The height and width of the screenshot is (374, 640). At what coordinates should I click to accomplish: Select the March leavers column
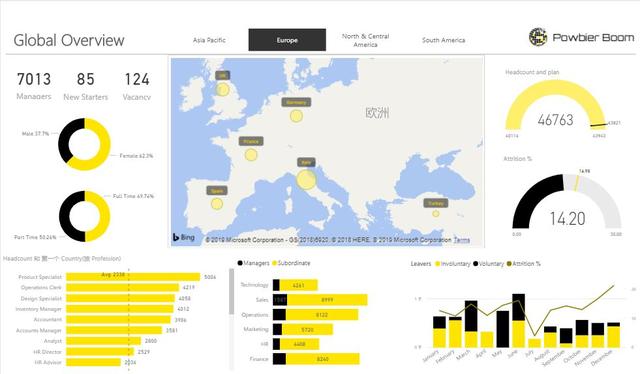point(471,324)
